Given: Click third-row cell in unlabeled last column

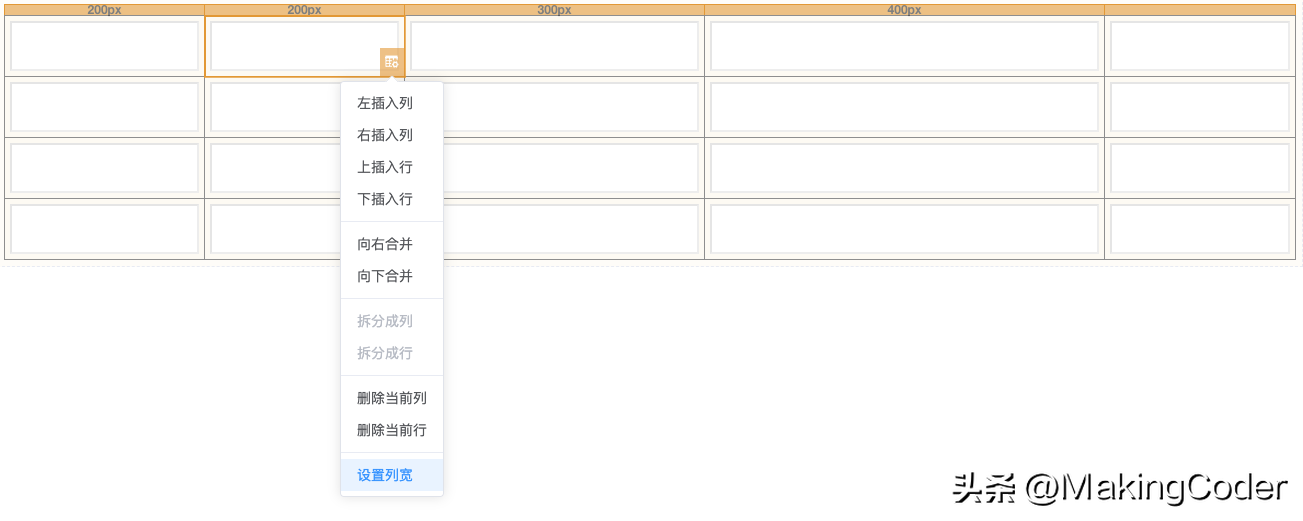Looking at the screenshot, I should pyautogui.click(x=1199, y=168).
